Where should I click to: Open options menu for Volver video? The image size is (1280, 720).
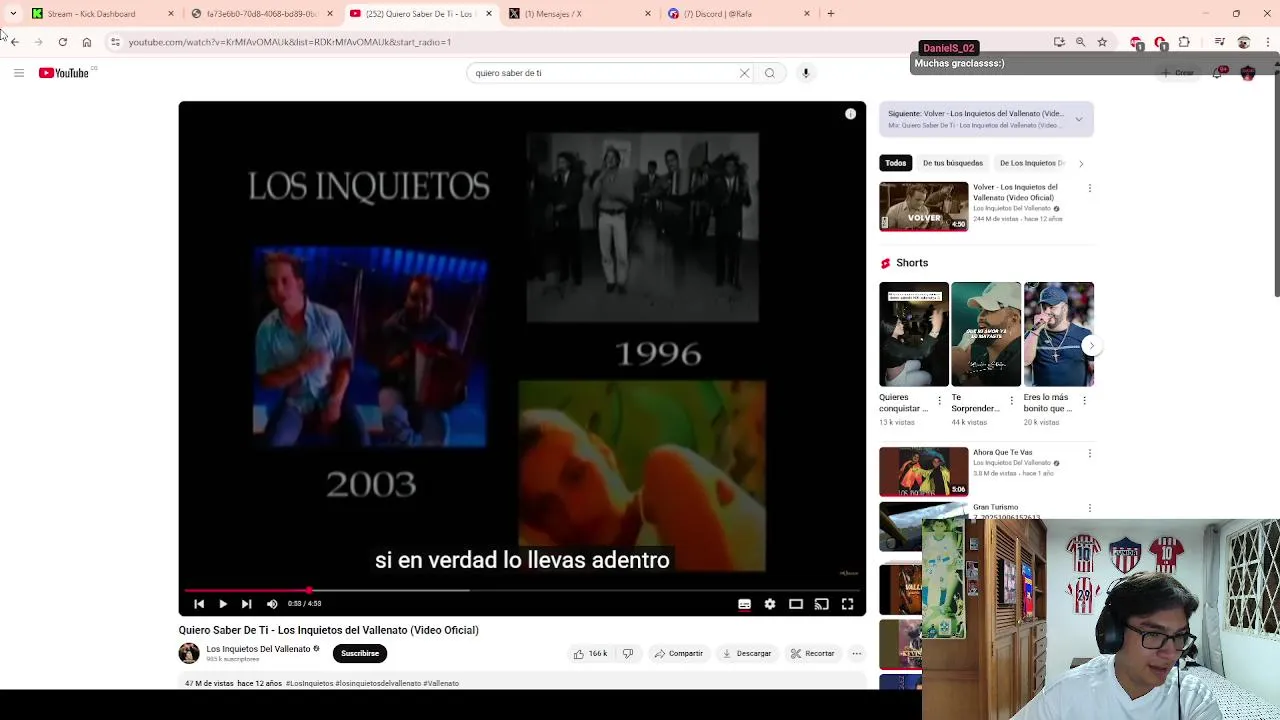point(1089,188)
